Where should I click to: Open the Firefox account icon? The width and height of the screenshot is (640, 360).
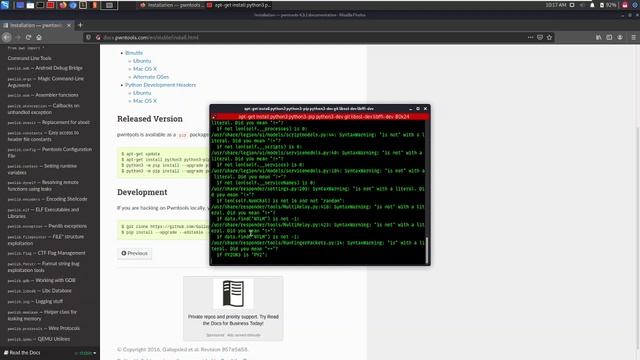620,37
